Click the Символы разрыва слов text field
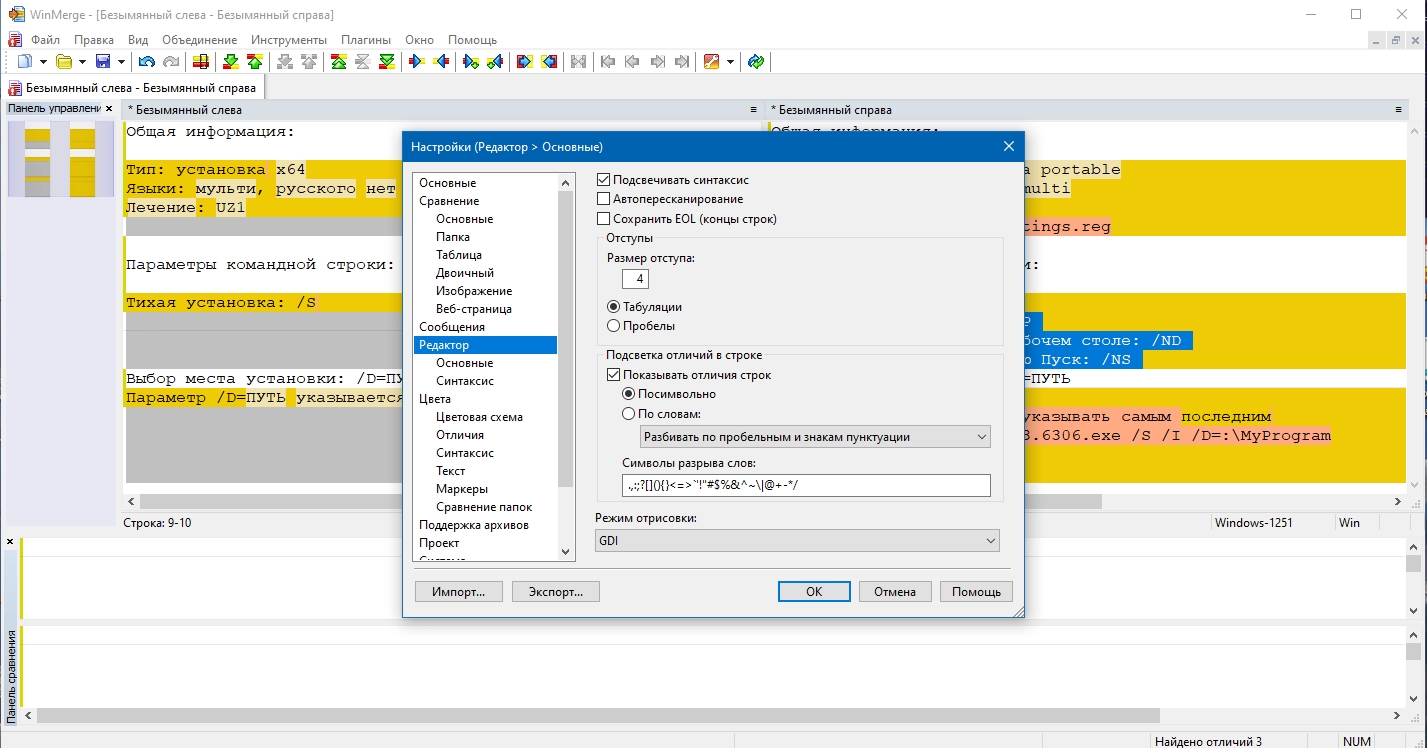Viewport: 1427px width, 748px height. point(805,486)
